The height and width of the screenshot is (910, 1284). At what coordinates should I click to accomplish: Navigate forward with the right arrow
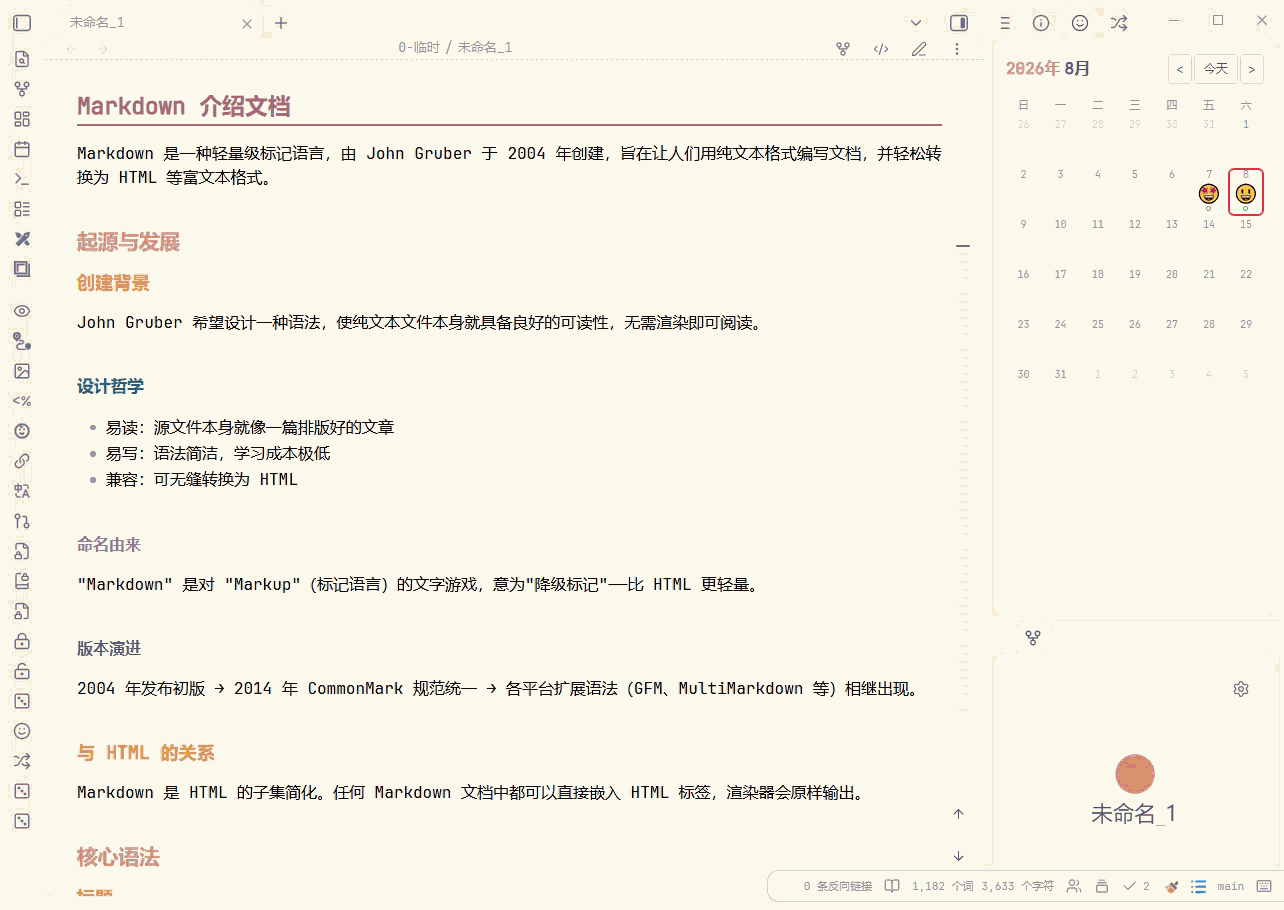[x=102, y=48]
